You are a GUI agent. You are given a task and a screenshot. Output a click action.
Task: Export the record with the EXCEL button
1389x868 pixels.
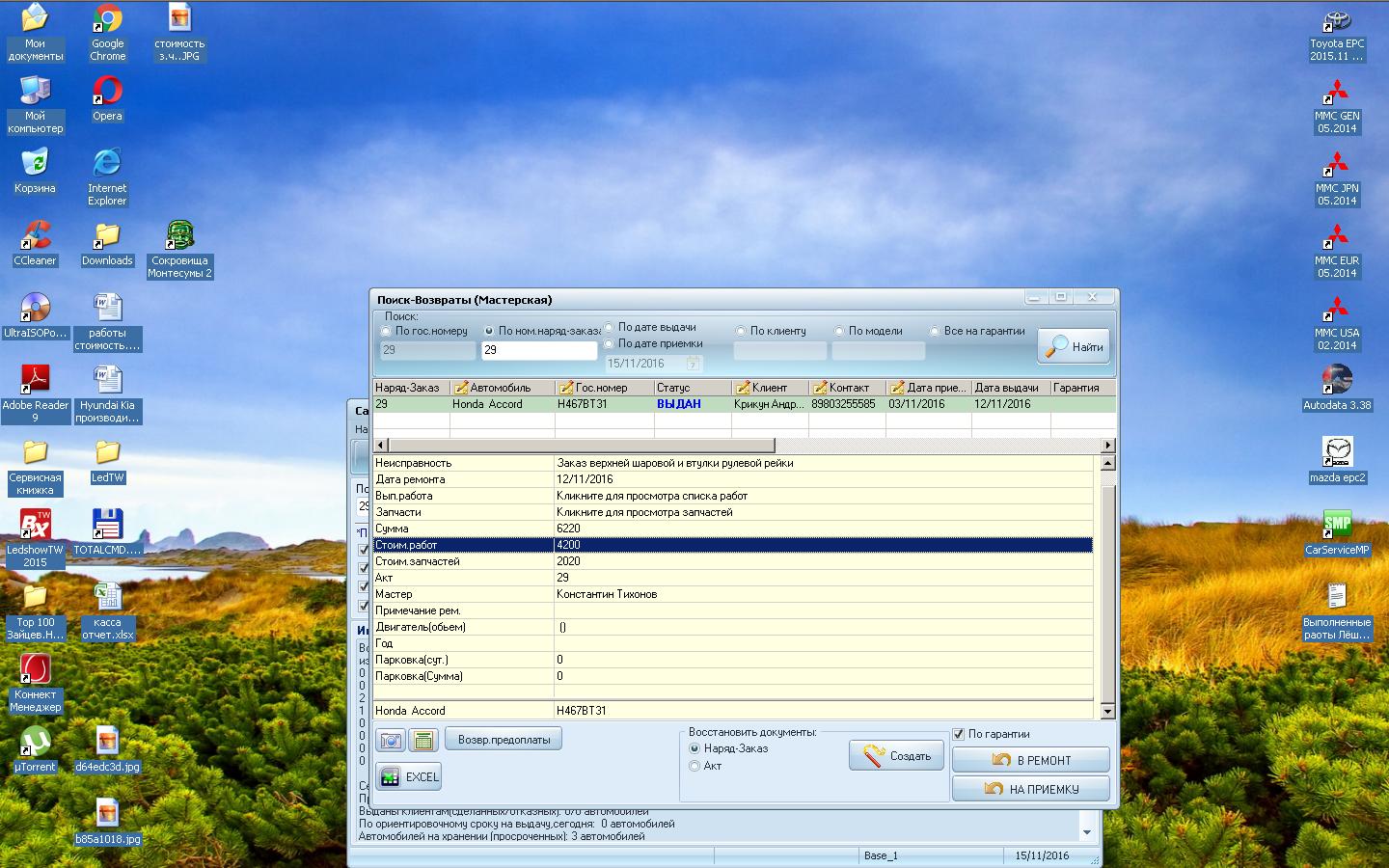click(409, 776)
